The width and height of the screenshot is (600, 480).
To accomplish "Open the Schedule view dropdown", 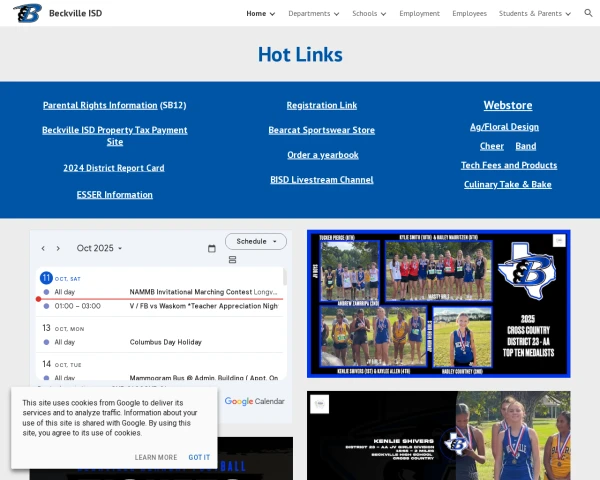I will click(256, 242).
